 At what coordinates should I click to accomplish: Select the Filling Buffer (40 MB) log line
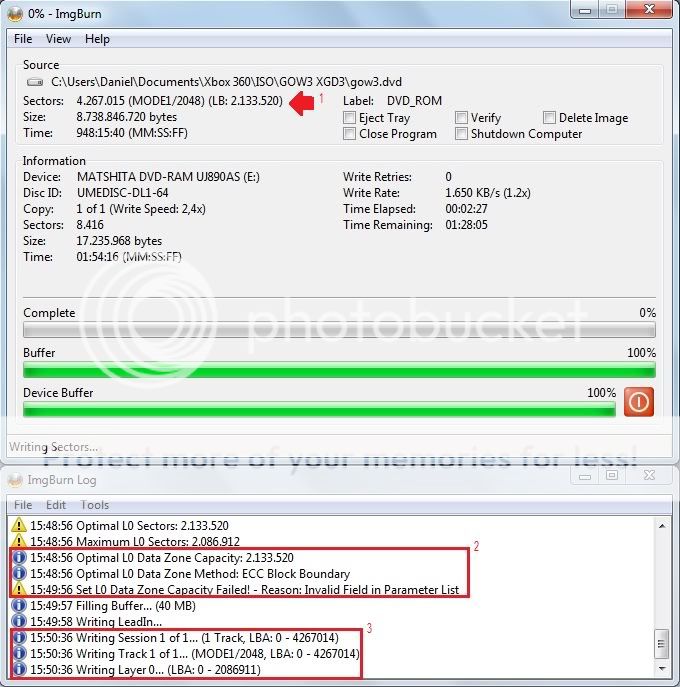pyautogui.click(x=113, y=606)
